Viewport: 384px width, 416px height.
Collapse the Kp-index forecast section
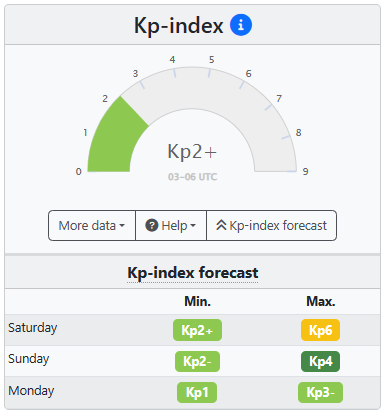click(x=272, y=225)
